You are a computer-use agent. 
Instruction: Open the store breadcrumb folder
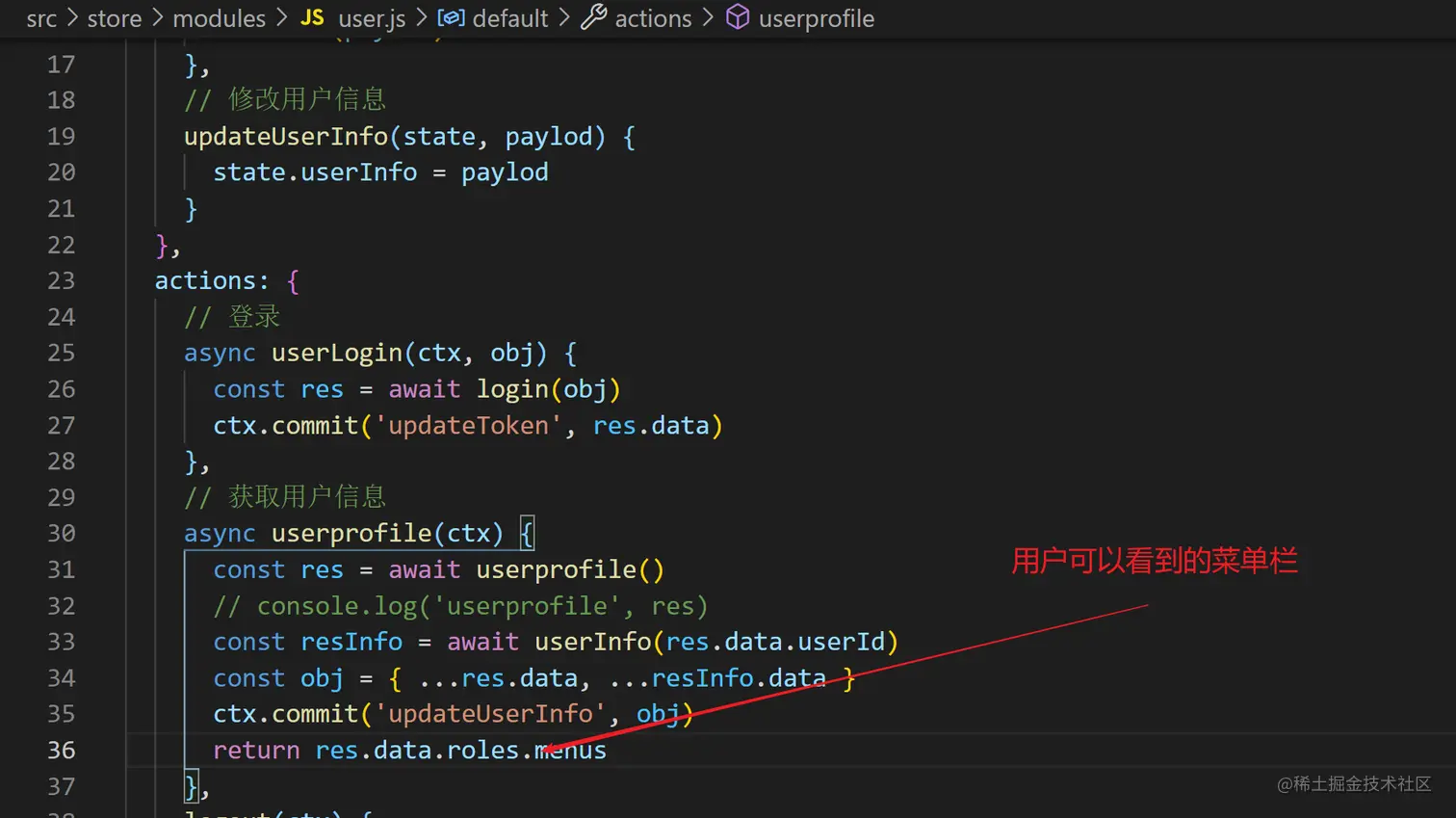tap(115, 18)
